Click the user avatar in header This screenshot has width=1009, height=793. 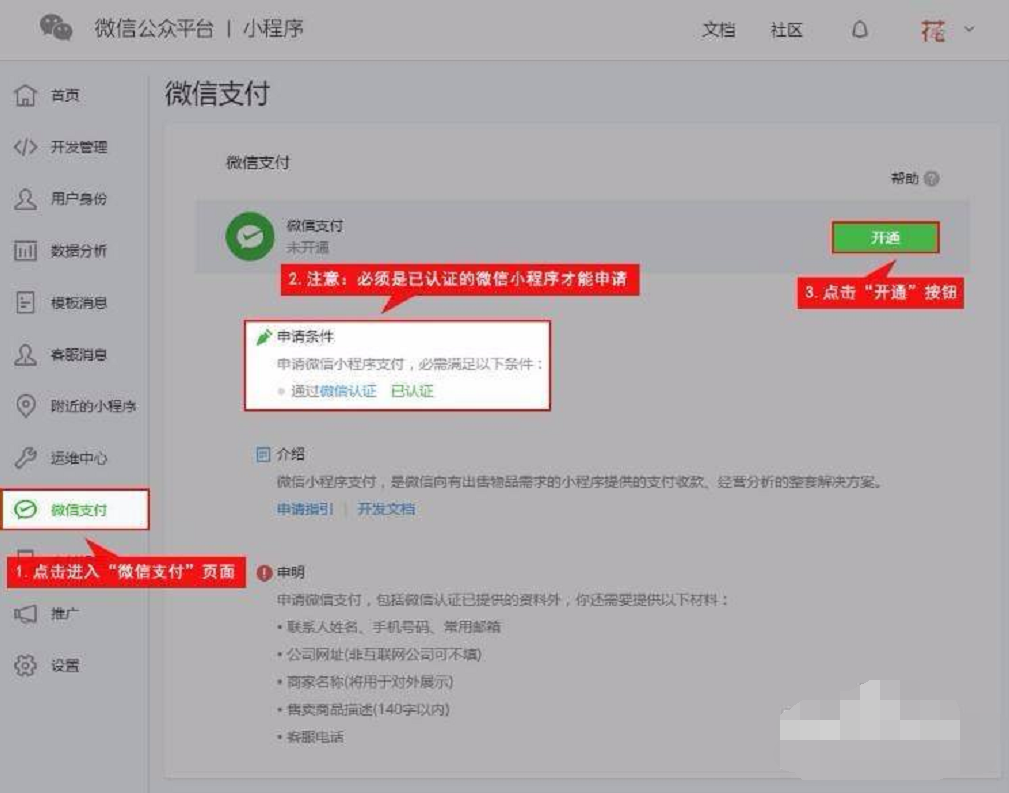click(x=933, y=30)
